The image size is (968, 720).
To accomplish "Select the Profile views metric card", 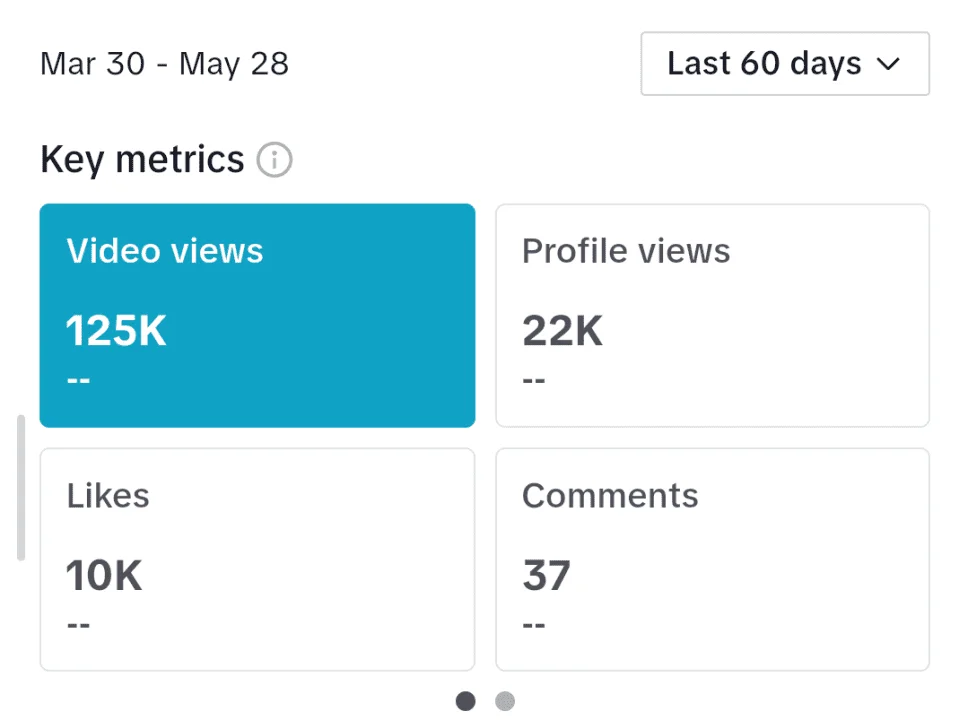I will 712,316.
